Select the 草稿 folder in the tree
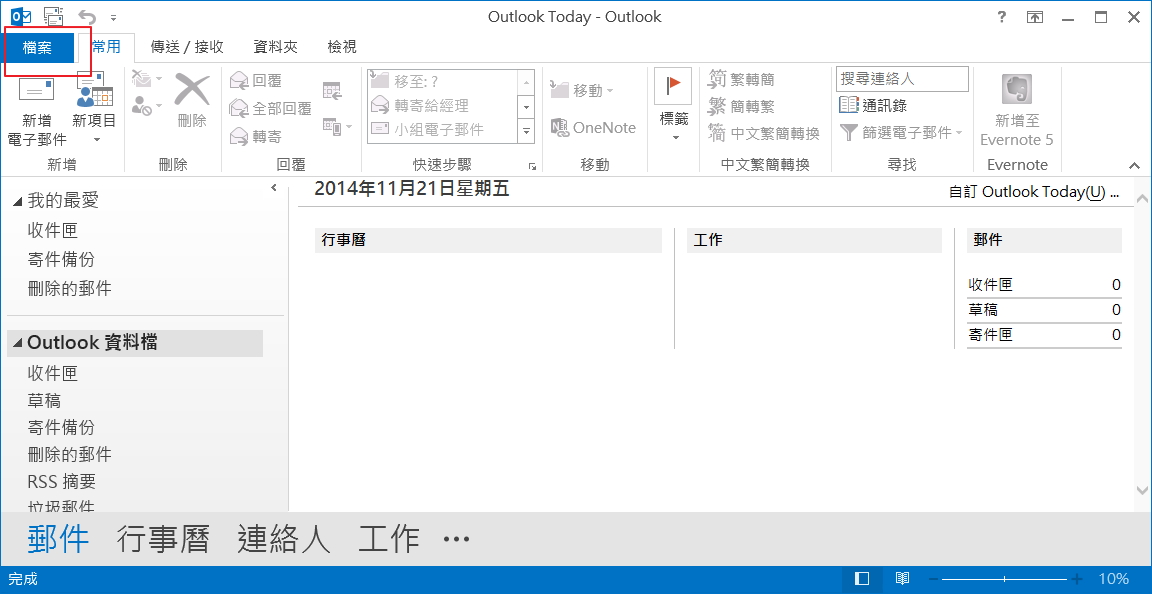This screenshot has width=1152, height=594. [x=44, y=401]
